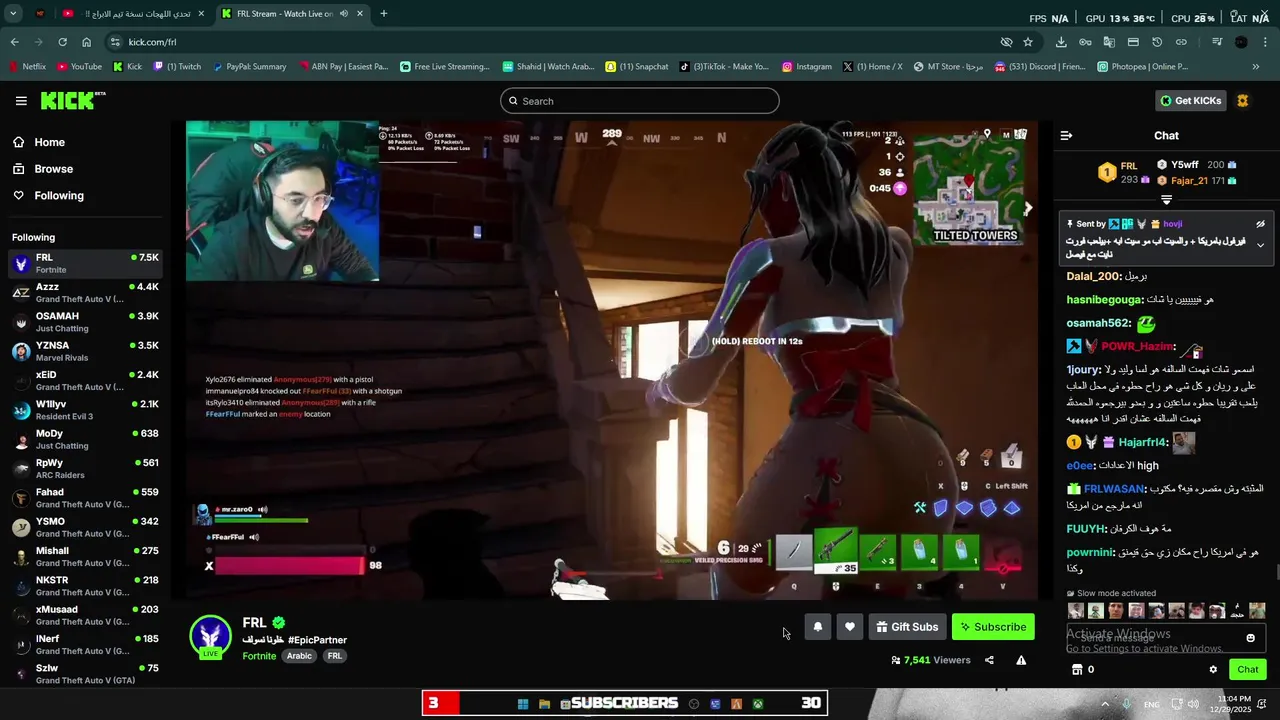Viewport: 1280px width, 720px height.
Task: Reload the page
Action: pos(62,42)
